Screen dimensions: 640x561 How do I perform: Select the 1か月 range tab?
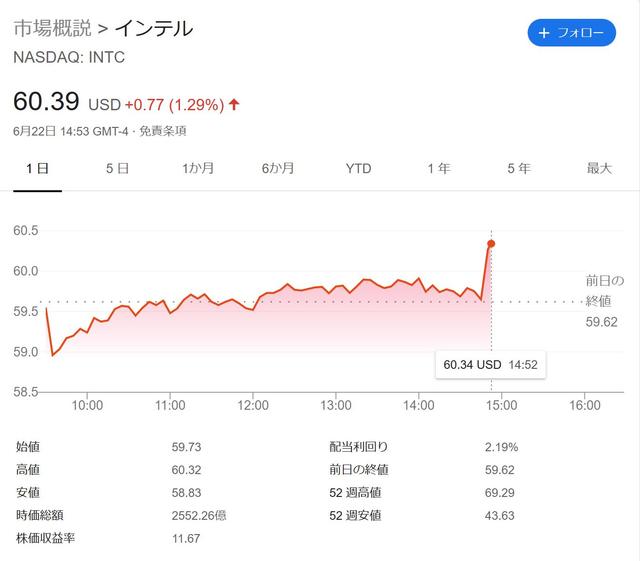198,168
